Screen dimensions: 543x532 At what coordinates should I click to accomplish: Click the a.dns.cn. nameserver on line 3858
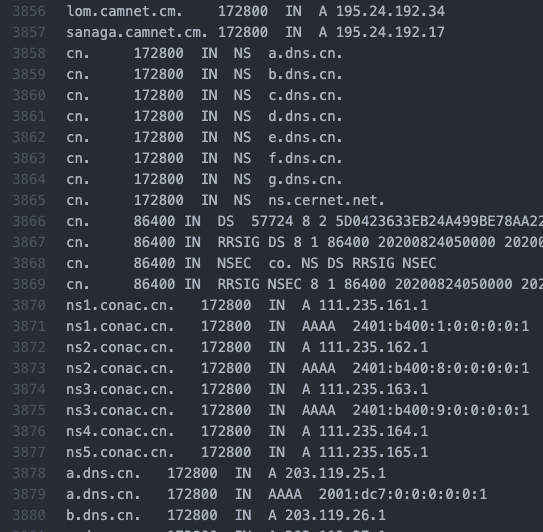click(305, 54)
